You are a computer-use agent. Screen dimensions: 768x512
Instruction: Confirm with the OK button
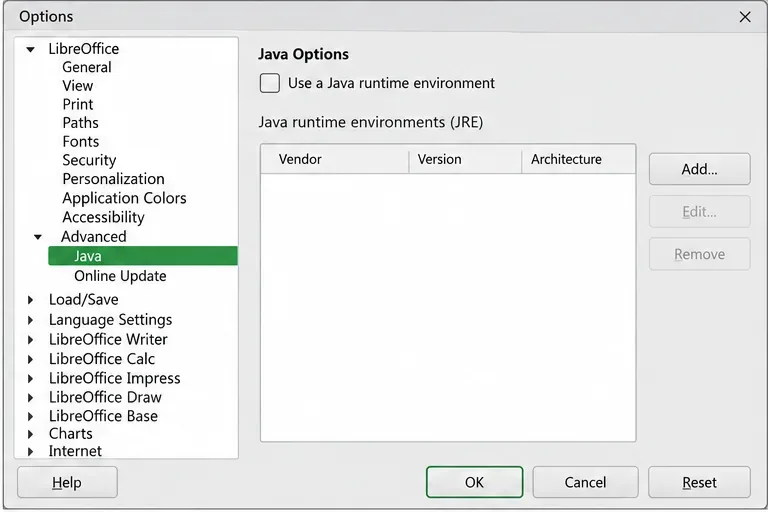point(474,483)
